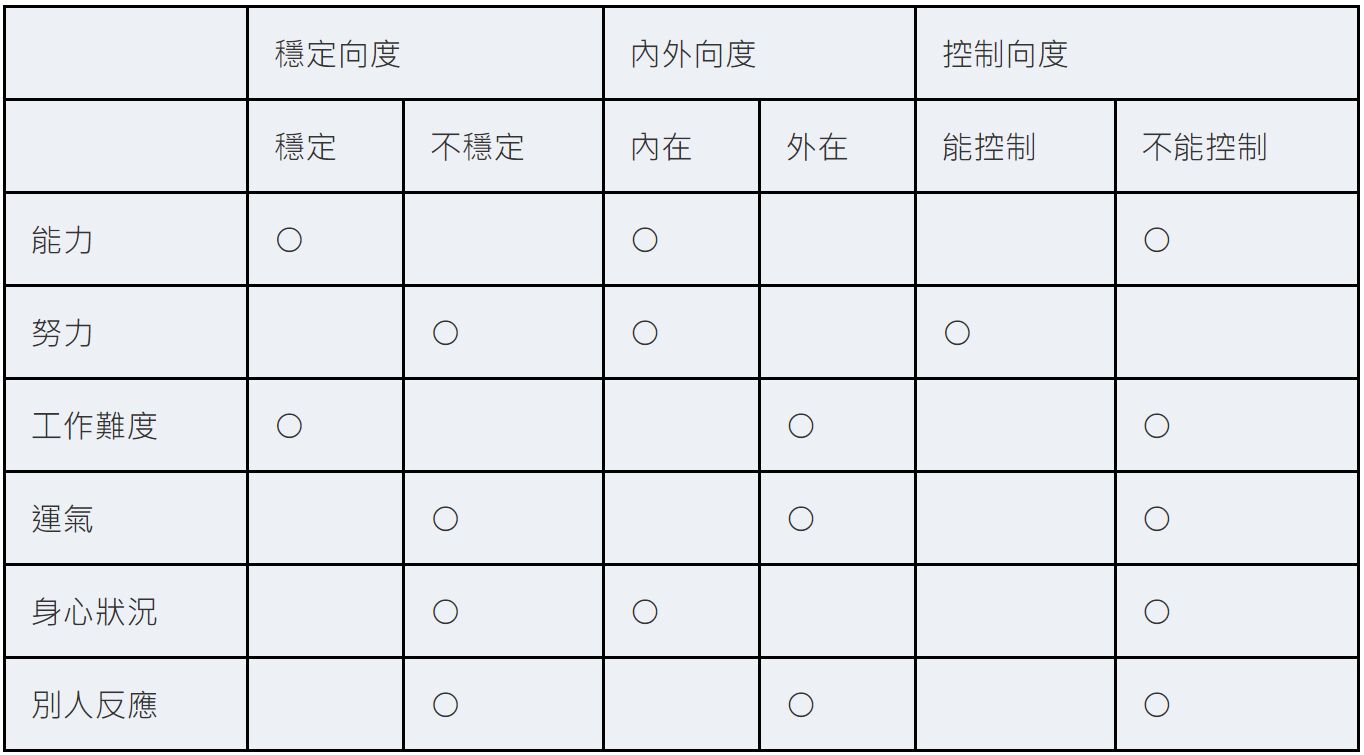Click the 工作難度 row label

pos(95,427)
